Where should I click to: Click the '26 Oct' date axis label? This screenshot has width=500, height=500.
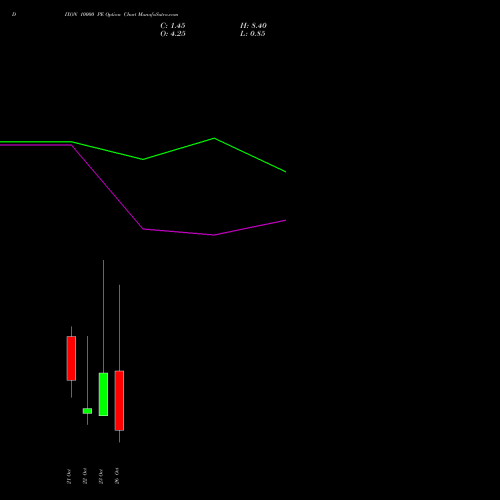117,476
